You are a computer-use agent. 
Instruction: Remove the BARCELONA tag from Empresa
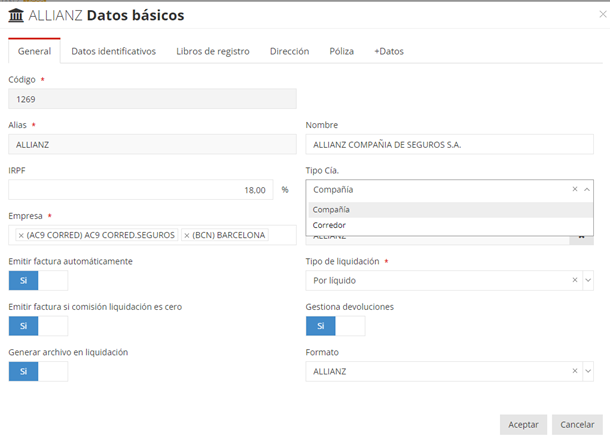point(187,235)
